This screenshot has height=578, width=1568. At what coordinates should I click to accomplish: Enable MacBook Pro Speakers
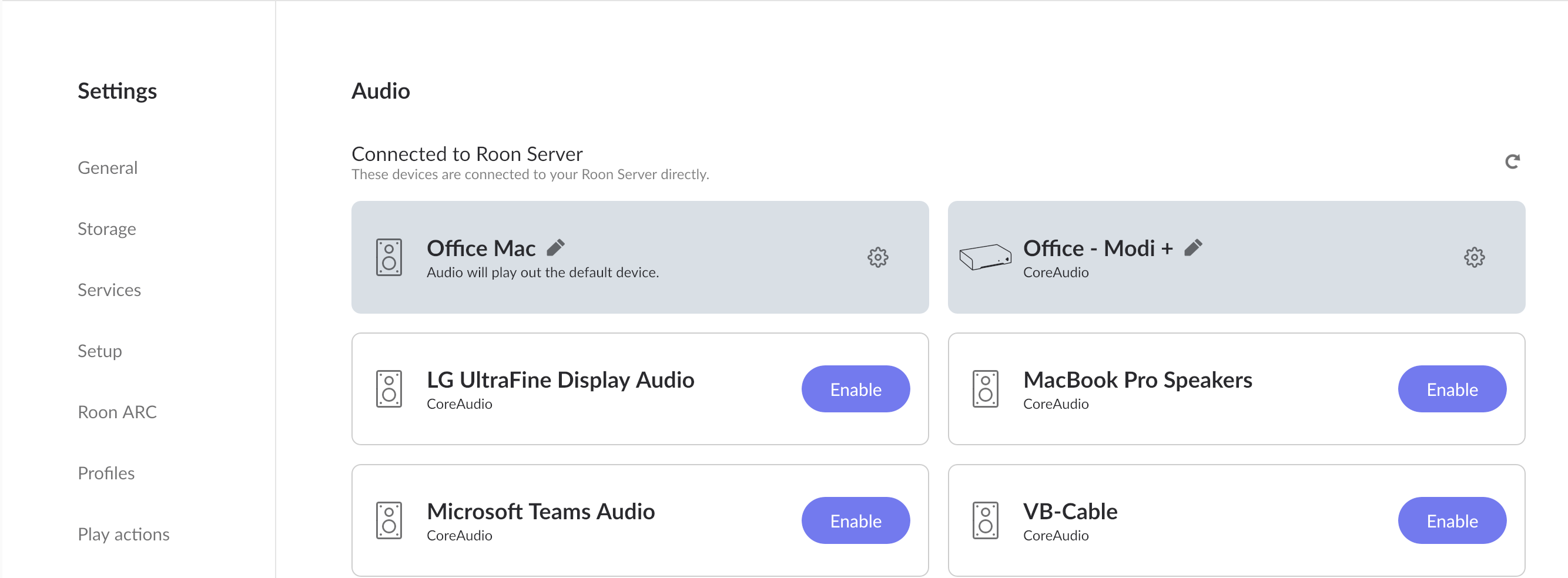pos(1452,389)
